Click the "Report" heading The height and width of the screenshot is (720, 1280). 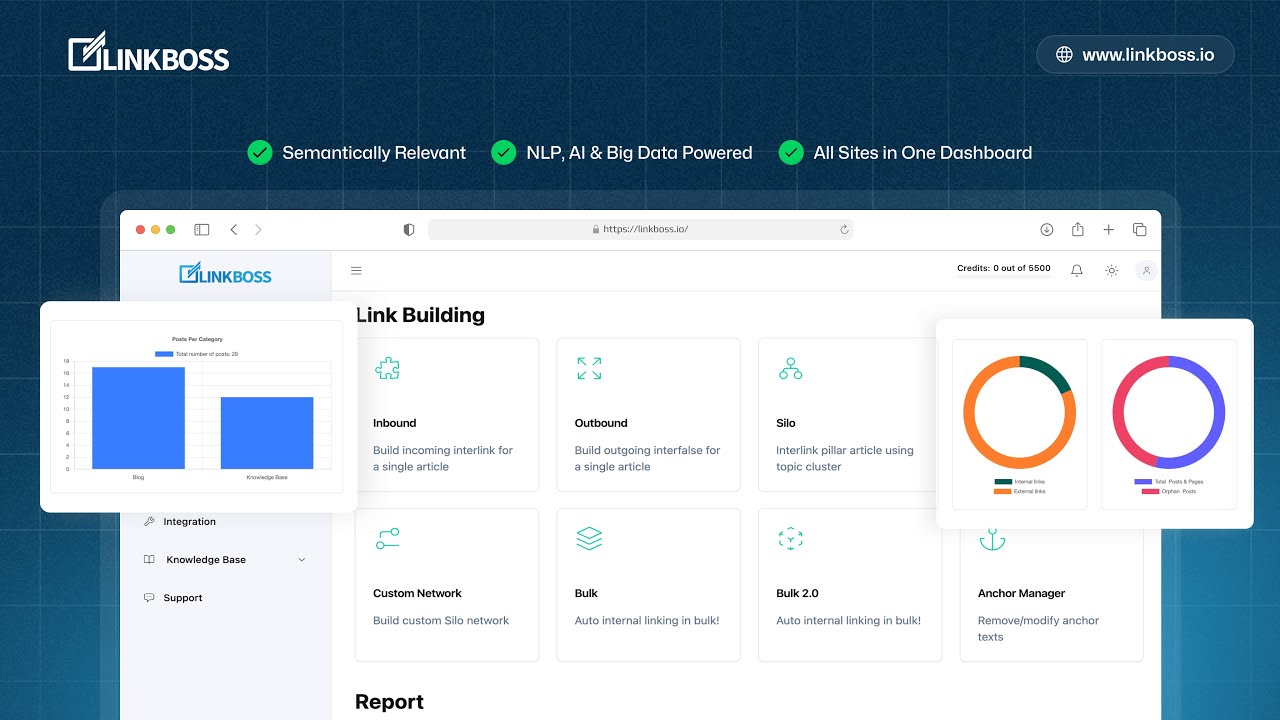(390, 702)
